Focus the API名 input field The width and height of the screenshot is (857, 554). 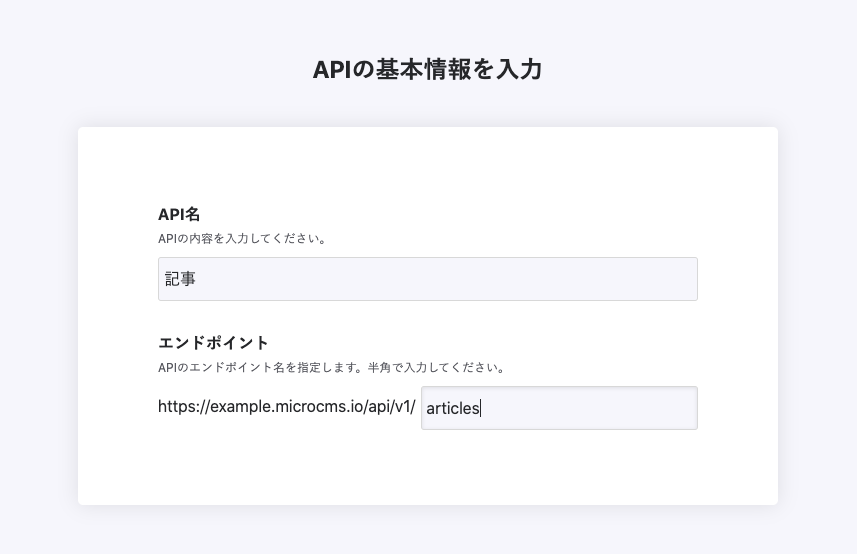tap(427, 279)
